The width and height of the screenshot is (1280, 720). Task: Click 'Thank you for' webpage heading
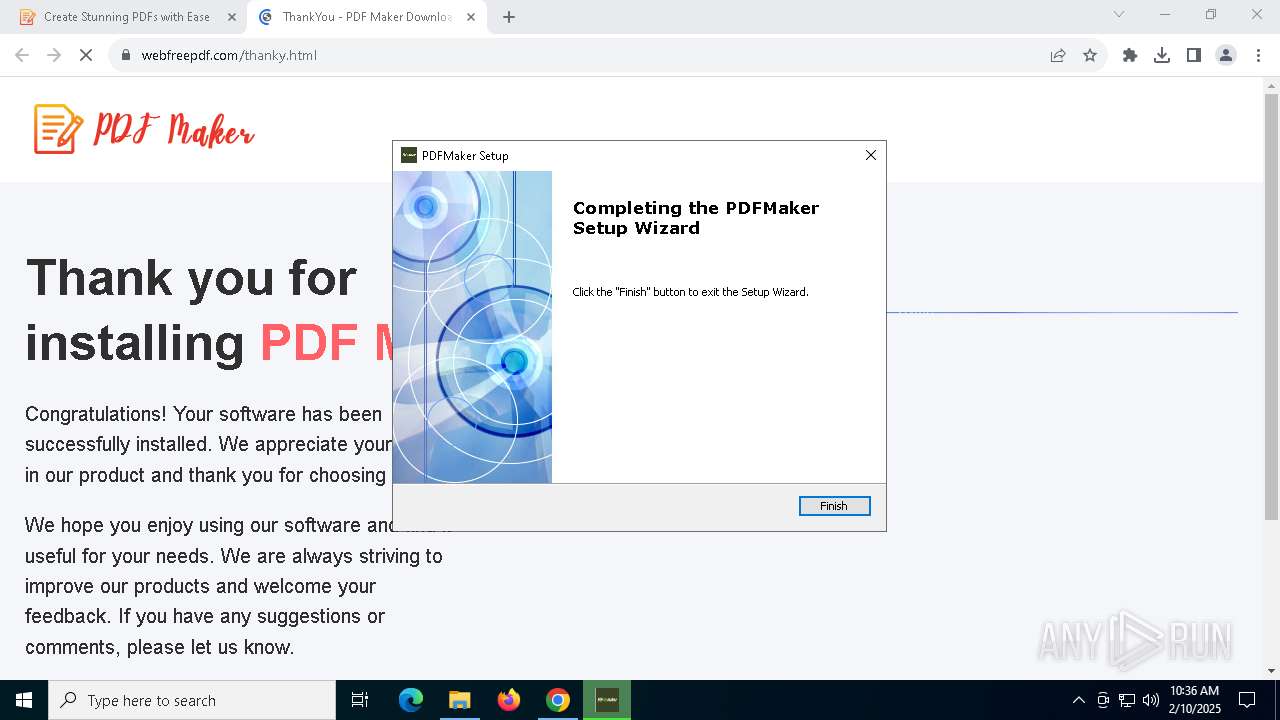click(191, 277)
